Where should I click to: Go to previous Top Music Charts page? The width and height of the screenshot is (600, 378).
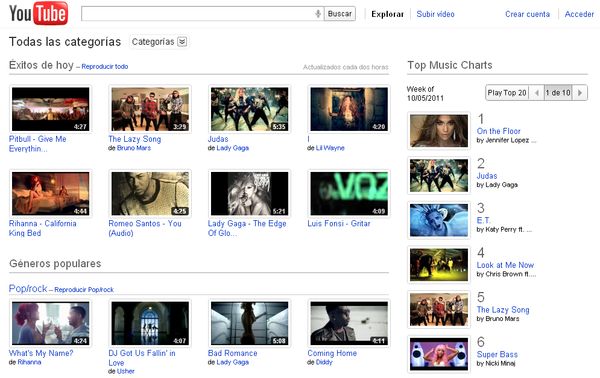pyautogui.click(x=536, y=93)
